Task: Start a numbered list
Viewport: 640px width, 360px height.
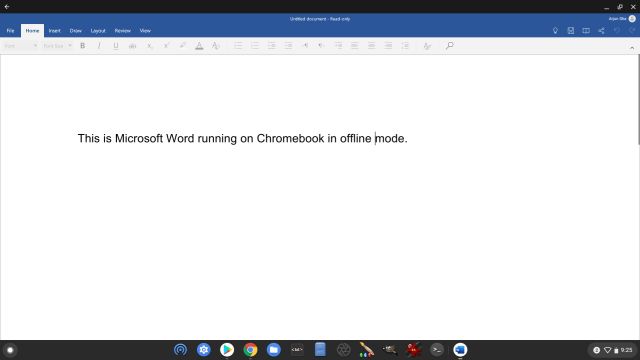Action: click(x=255, y=46)
